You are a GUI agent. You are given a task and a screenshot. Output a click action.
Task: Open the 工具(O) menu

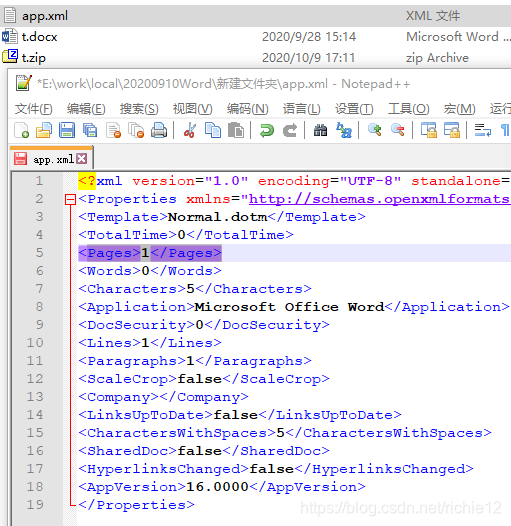[408, 109]
